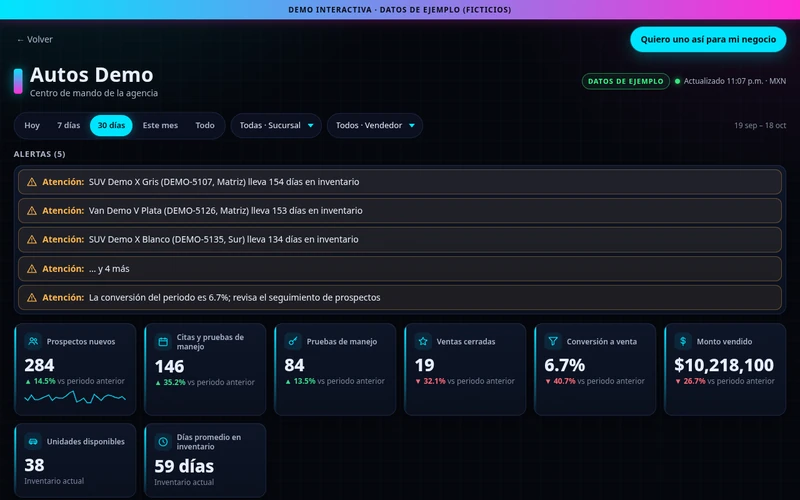
Task: Click the 32.1% decline indicator
Action: [430, 381]
